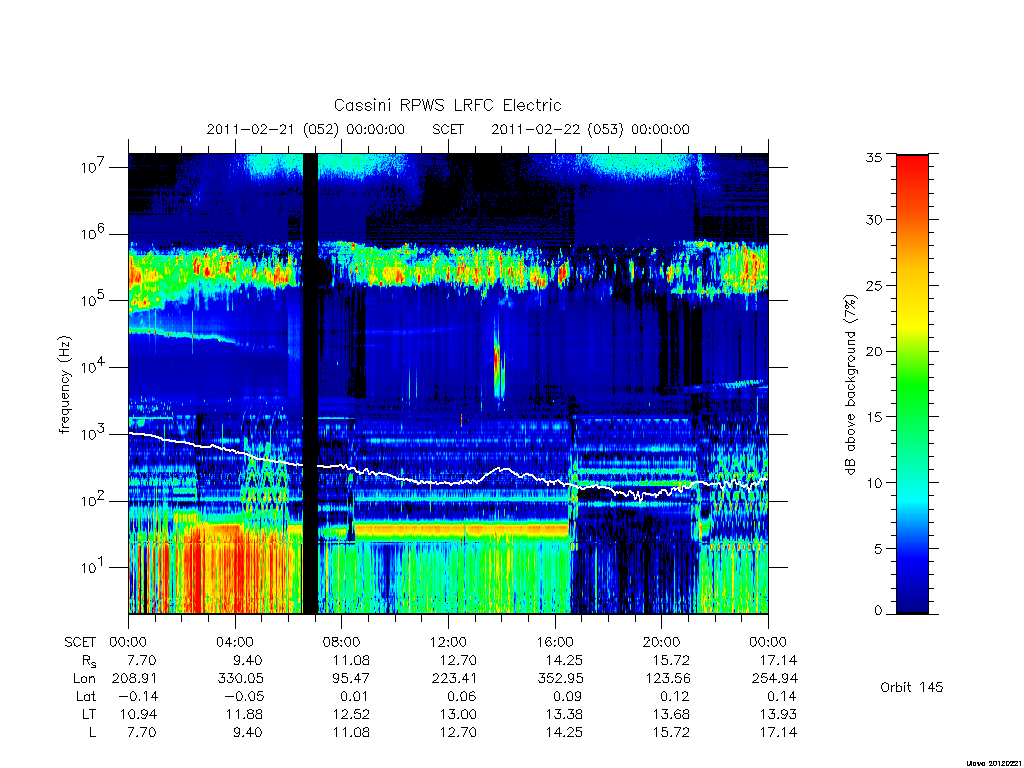The width and height of the screenshot is (1024, 768).
Task: Click the LT value '10.94'
Action: tap(138, 714)
